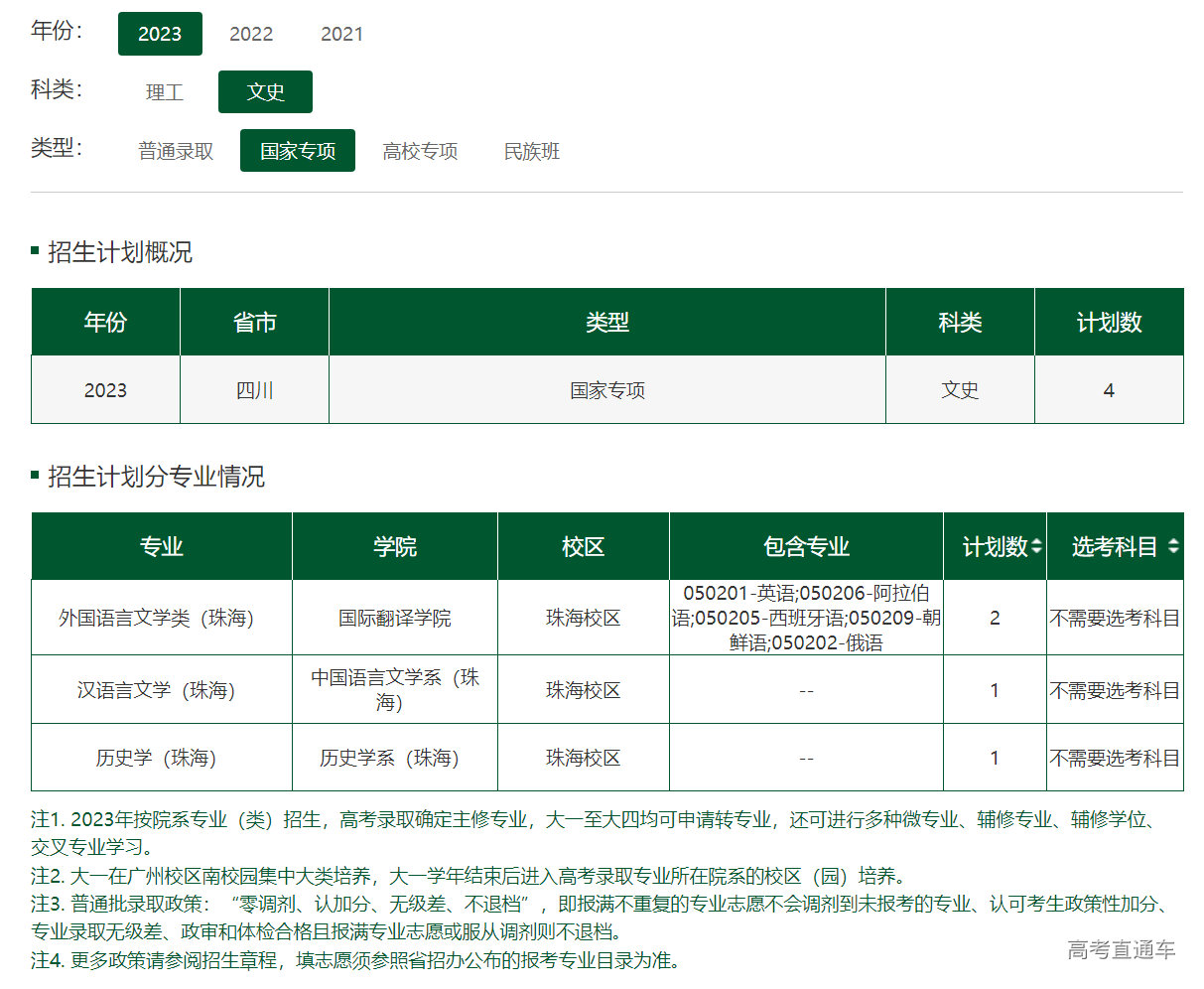Click the 学院 column header
Viewport: 1204px width, 989px height.
coord(395,547)
